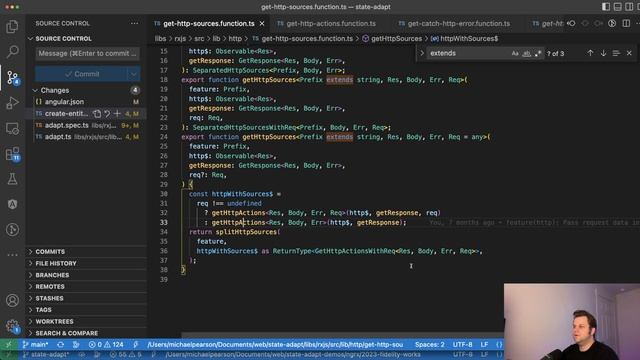Open the Accounts menu

click(x=12, y=300)
